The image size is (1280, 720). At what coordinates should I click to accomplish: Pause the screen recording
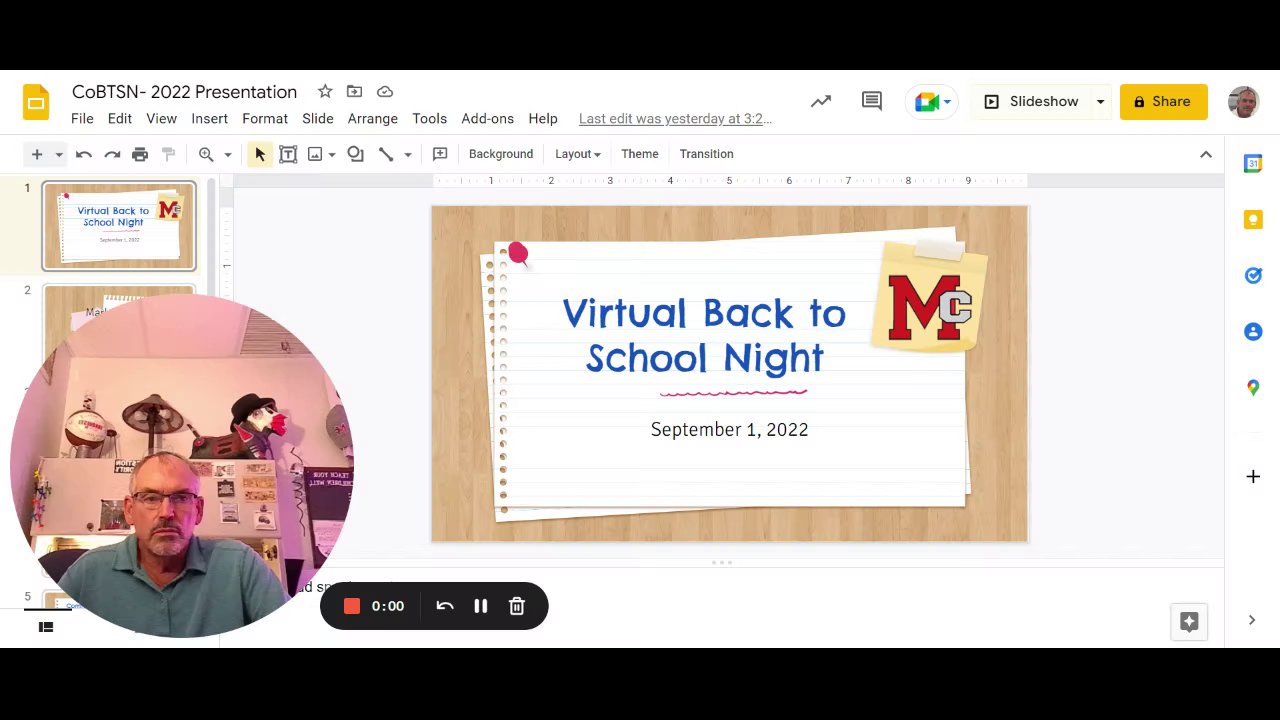(481, 606)
